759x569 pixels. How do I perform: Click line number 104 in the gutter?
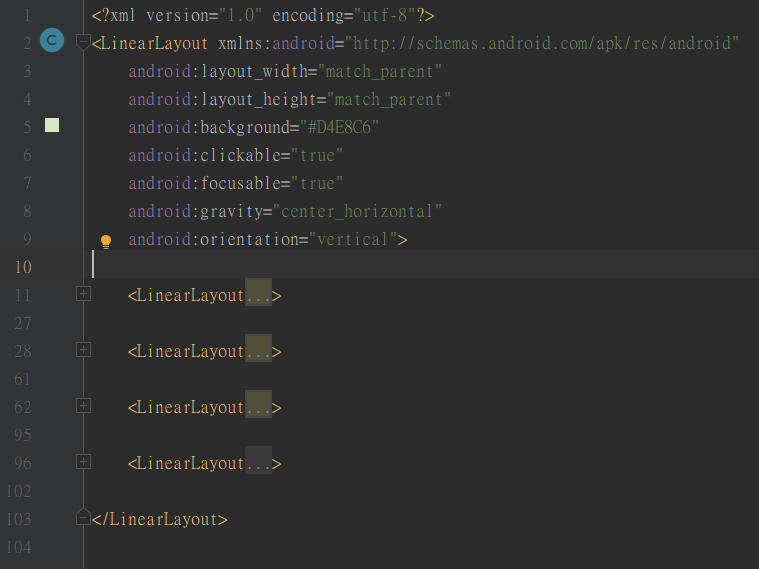click(x=19, y=547)
